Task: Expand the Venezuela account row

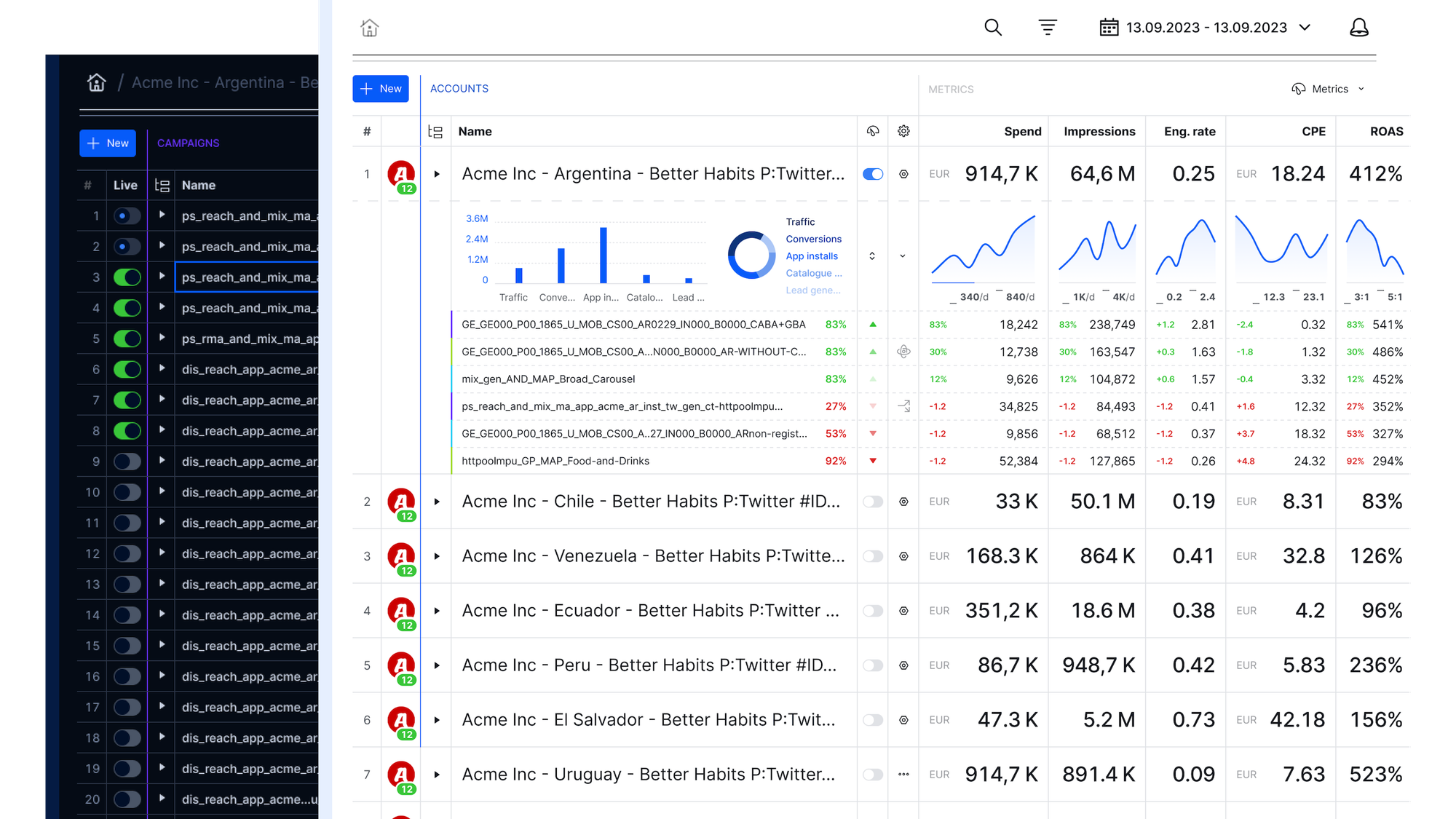Action: click(437, 556)
